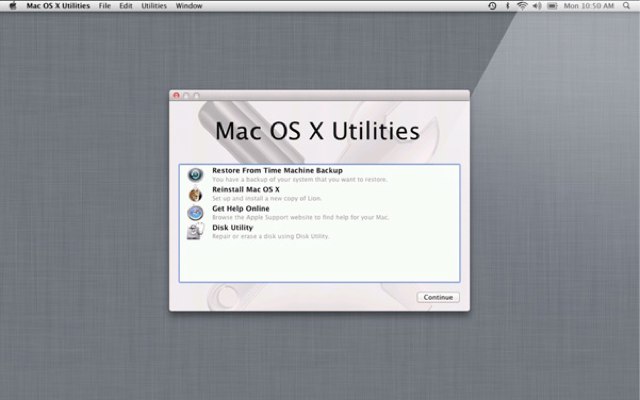The width and height of the screenshot is (640, 400).
Task: Click the Time Machine backup icon
Action: click(x=194, y=175)
